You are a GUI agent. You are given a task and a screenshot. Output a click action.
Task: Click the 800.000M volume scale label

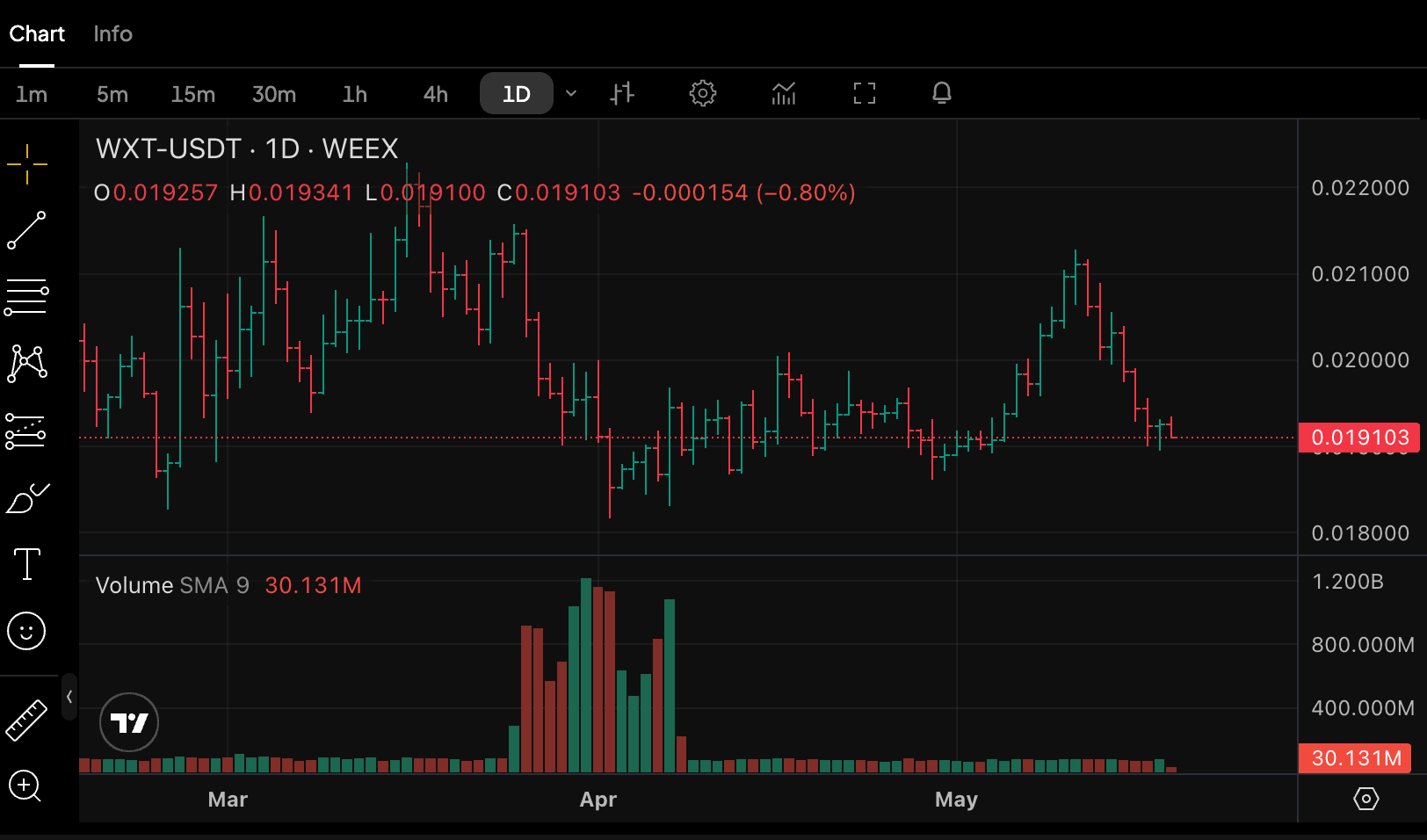click(1363, 645)
